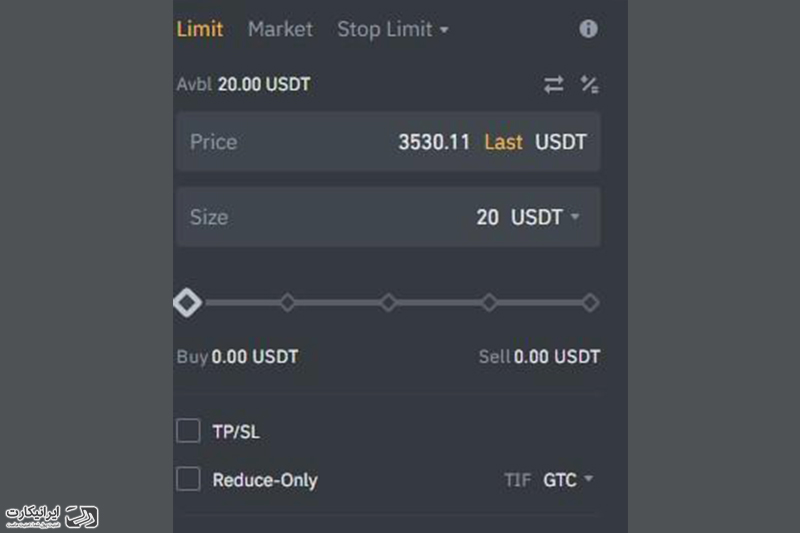
Task: Select the 75% slider diamond marker
Action: coord(489,302)
